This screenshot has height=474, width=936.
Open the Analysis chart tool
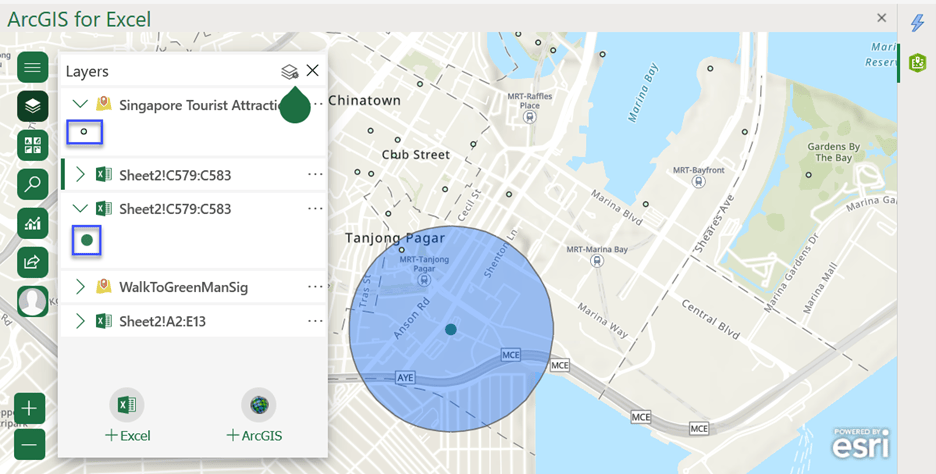pos(32,223)
